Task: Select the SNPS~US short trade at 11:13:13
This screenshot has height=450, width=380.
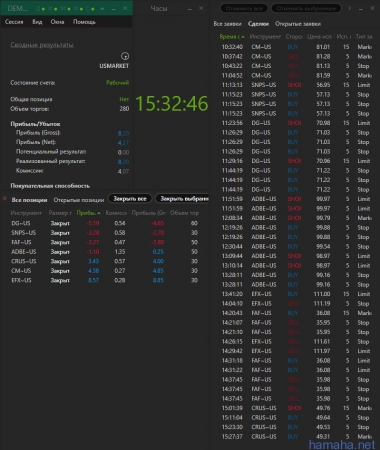Action: pos(296,85)
